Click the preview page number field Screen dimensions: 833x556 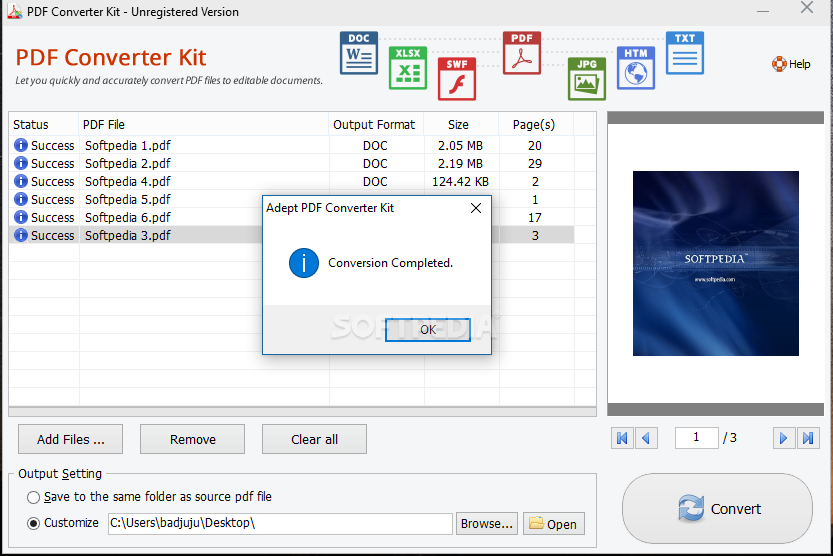(x=696, y=438)
